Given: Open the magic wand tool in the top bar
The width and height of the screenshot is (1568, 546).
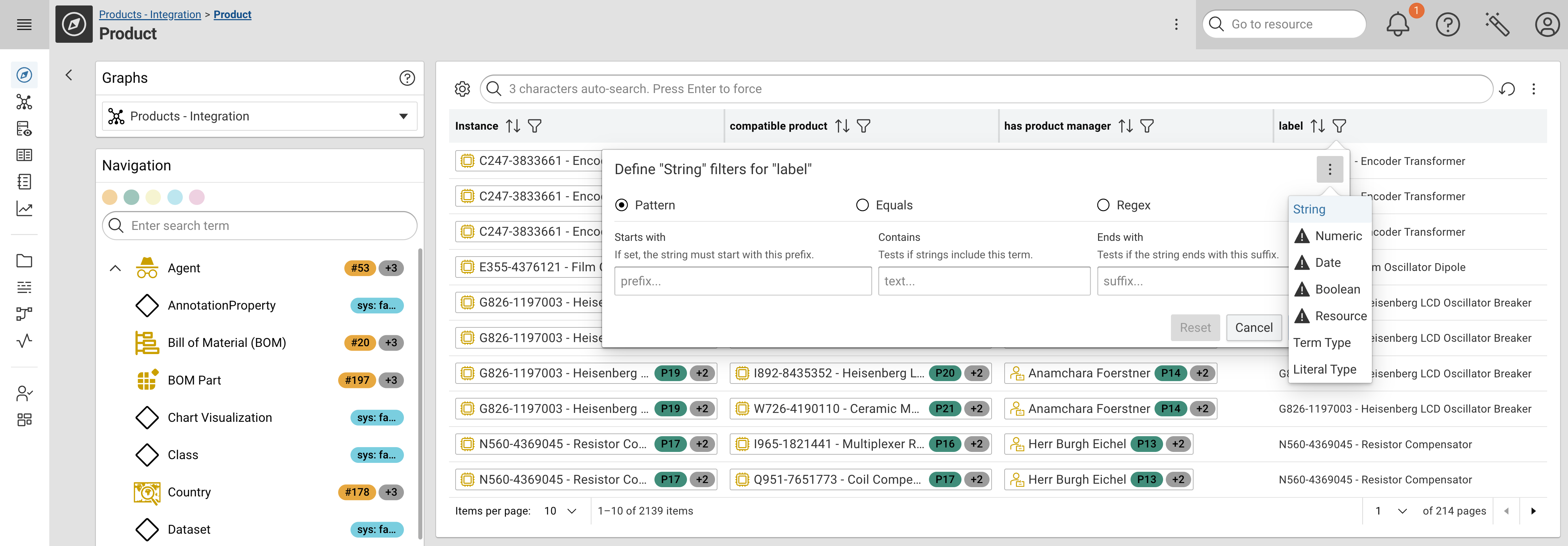Looking at the screenshot, I should click(1497, 24).
